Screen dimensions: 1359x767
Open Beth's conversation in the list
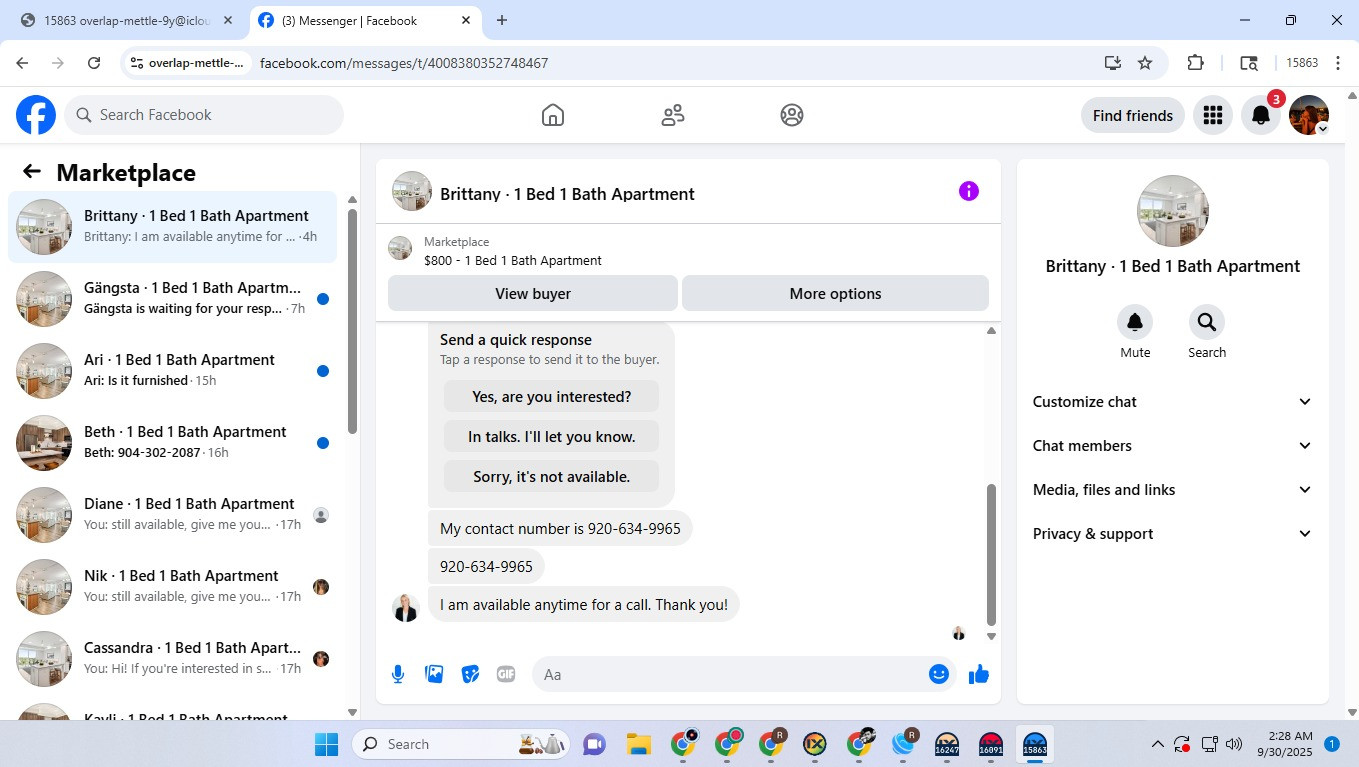tap(172, 443)
